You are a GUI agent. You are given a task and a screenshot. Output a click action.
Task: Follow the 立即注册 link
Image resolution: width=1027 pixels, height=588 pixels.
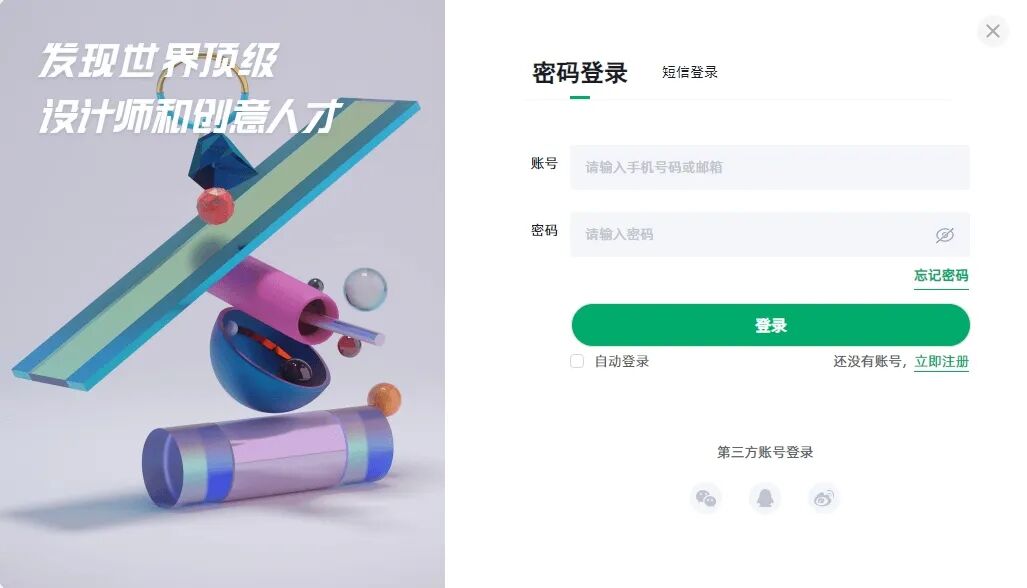(941, 361)
